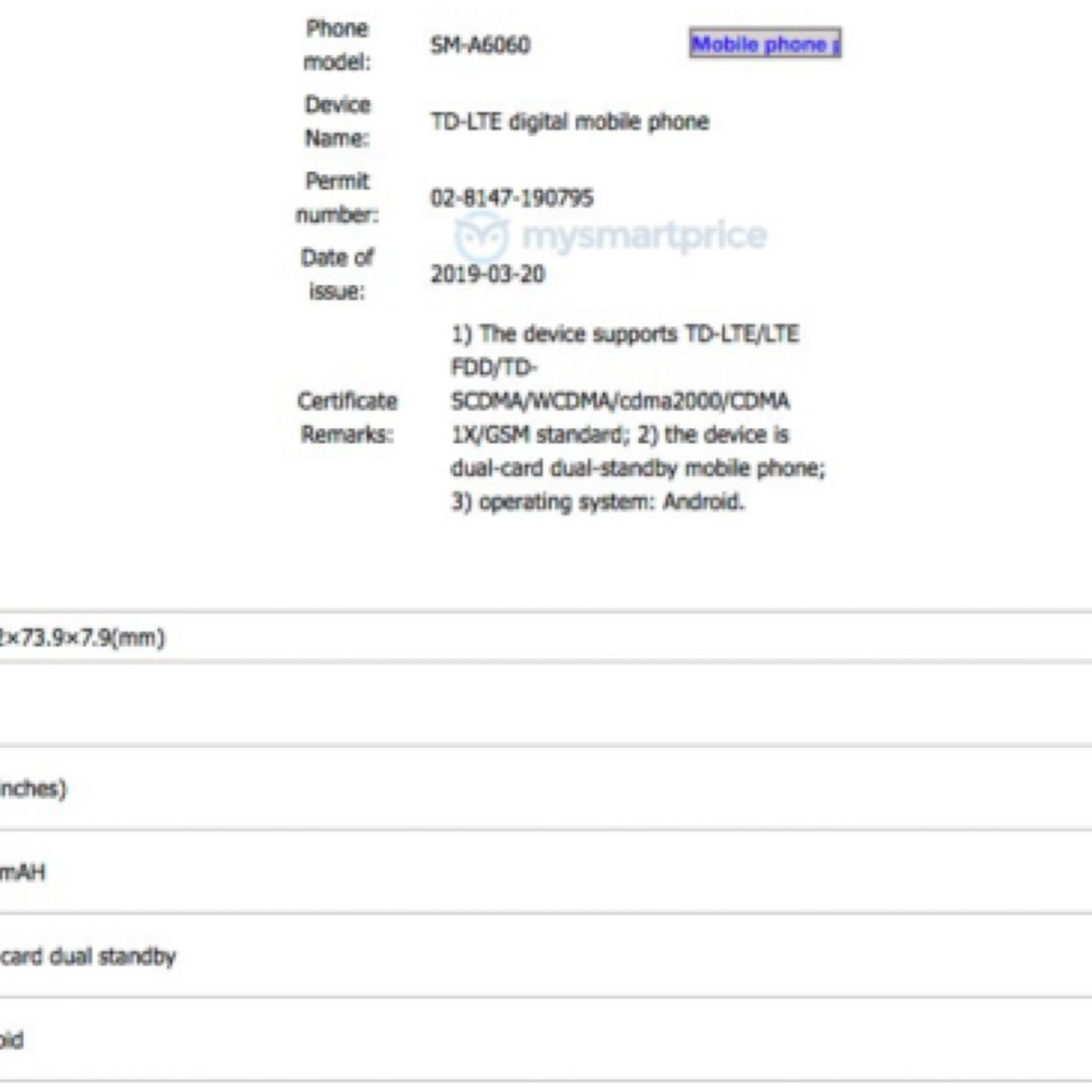Select the "TD-LTE digital mobile phone" text

(x=569, y=122)
